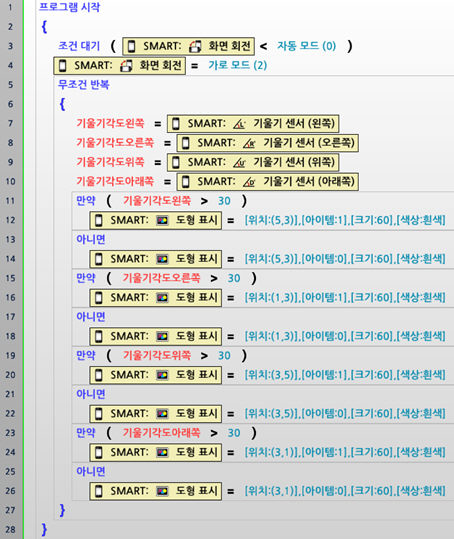This screenshot has height=539, width=454.
Task: Click the smartphone icon on line 4
Action: pos(63,66)
